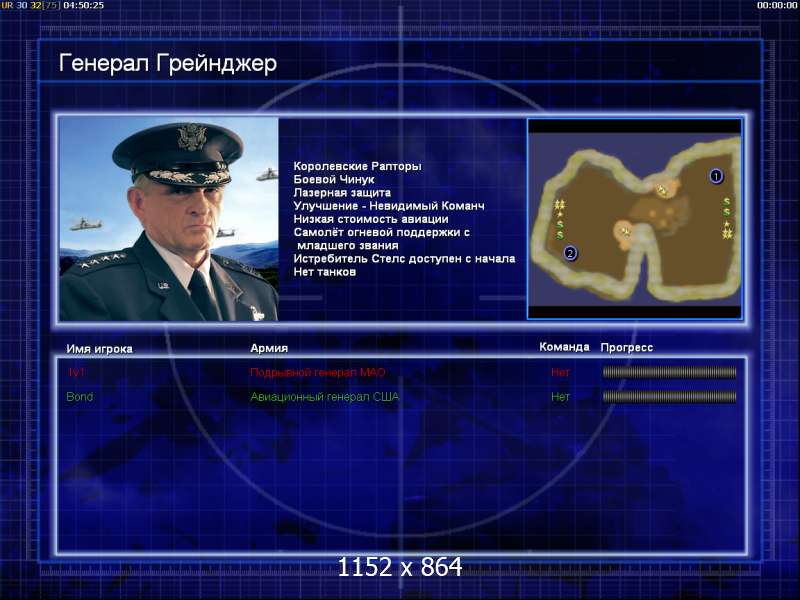This screenshot has width=800, height=600.
Task: Click the 04:50:25 clock readout
Action: pyautogui.click(x=84, y=5)
